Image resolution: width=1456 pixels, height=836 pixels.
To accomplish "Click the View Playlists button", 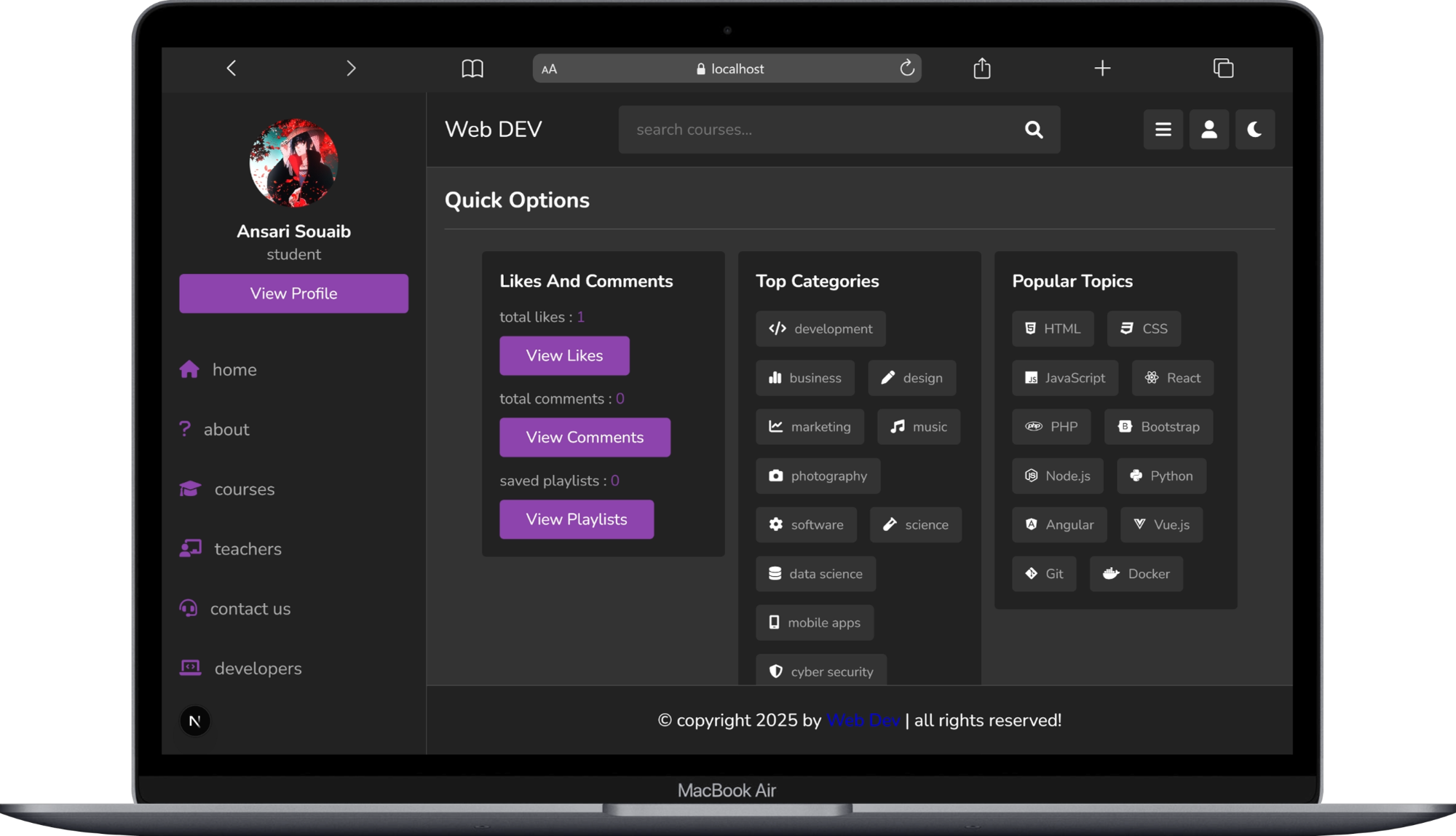I will tap(577, 519).
